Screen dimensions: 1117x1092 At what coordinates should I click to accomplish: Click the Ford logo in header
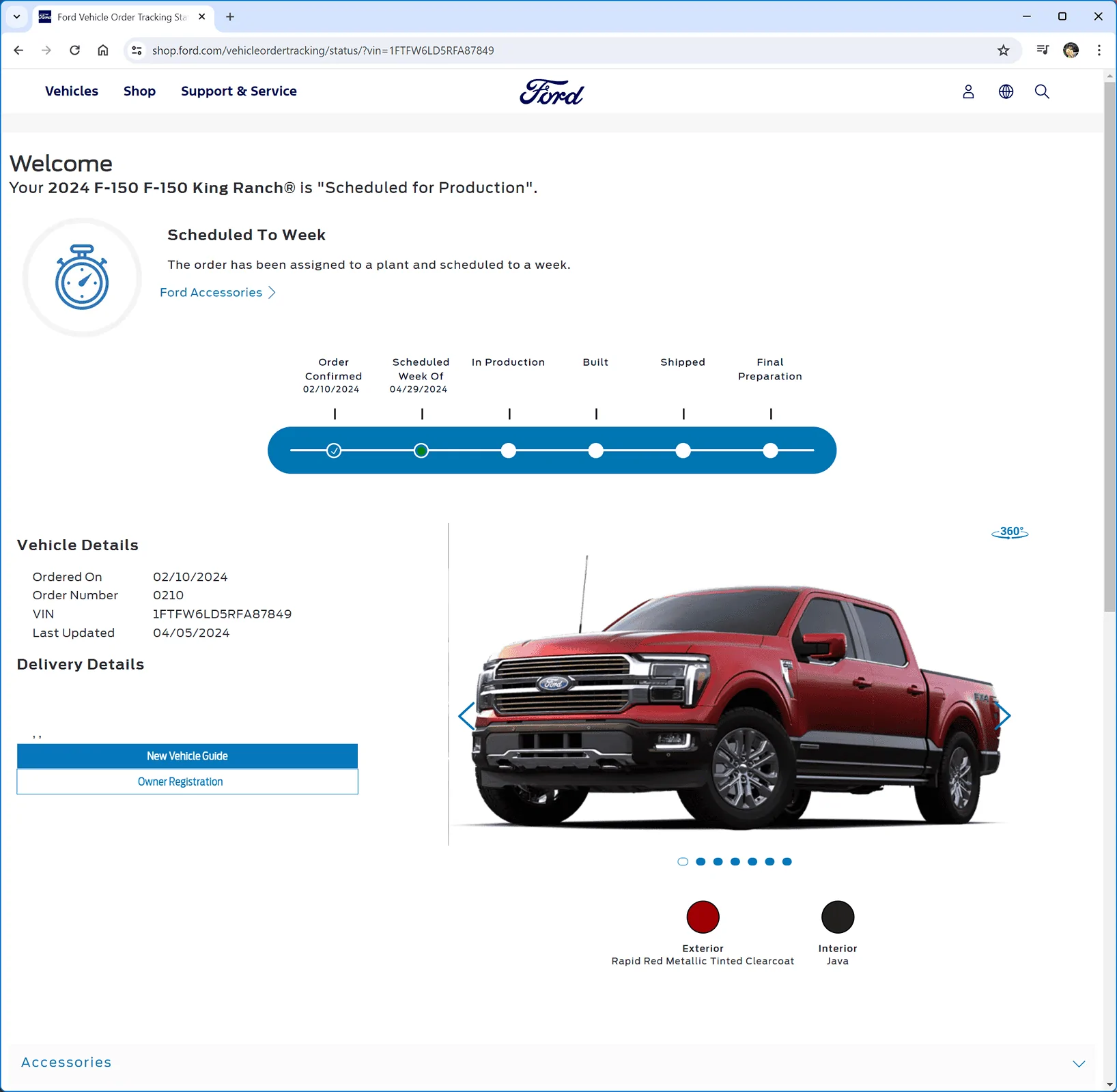552,92
